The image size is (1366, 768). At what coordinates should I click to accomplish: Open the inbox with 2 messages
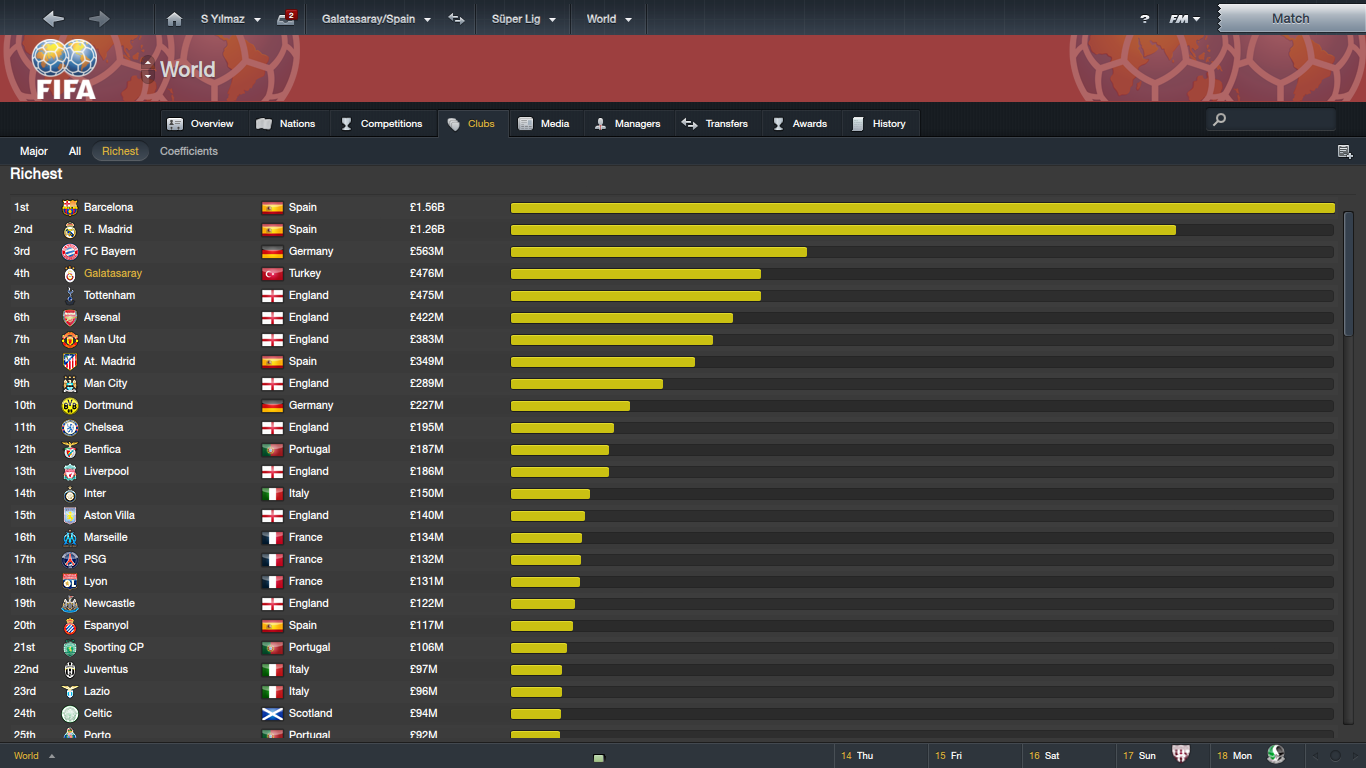(x=287, y=18)
